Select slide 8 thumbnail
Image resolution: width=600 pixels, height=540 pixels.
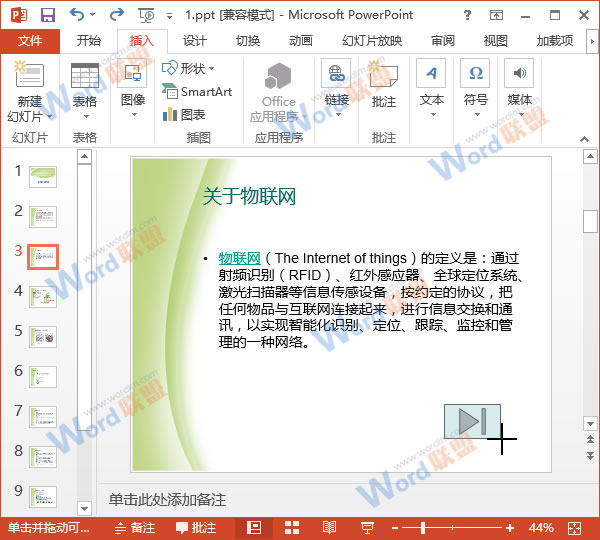[43, 457]
